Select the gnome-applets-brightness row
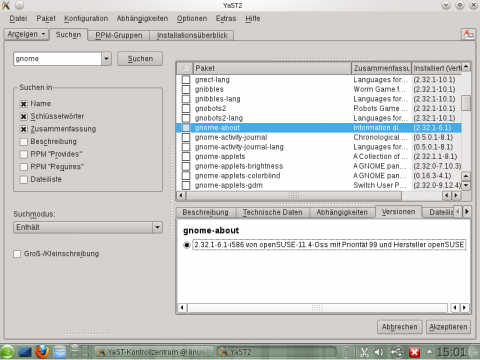 (x=319, y=166)
